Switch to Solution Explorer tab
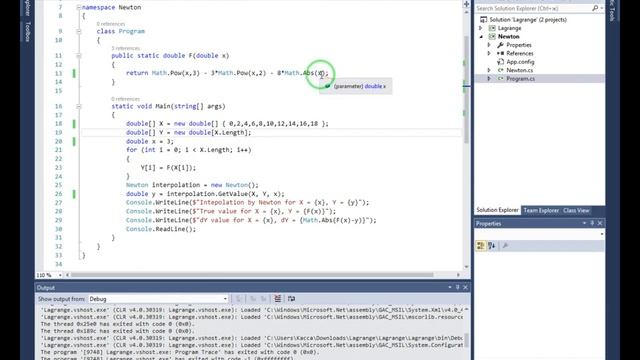640x360 pixels. pyautogui.click(x=498, y=210)
